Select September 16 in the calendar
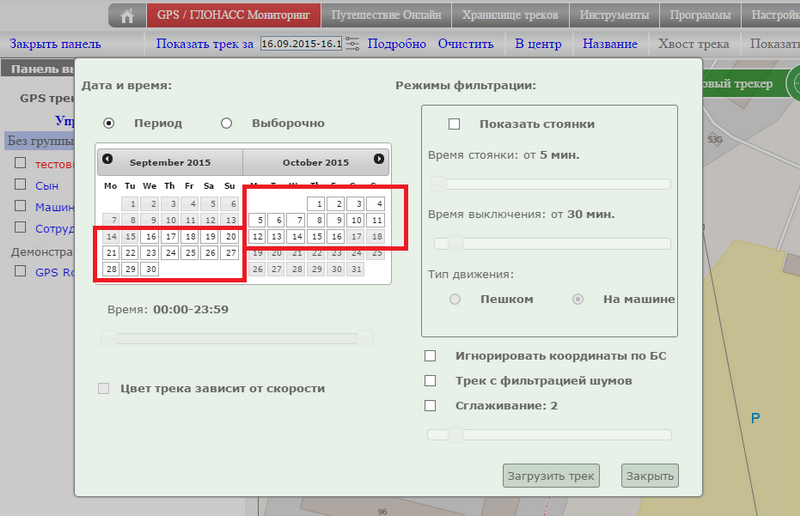Image resolution: width=800 pixels, height=516 pixels. click(150, 237)
